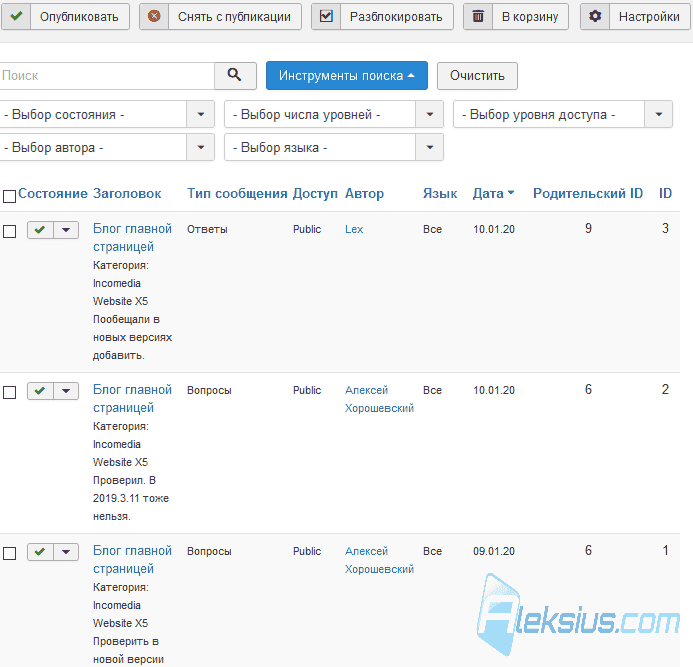The height and width of the screenshot is (667, 693).
Task: Click the Опубликовать button label
Action: pyautogui.click(x=79, y=17)
